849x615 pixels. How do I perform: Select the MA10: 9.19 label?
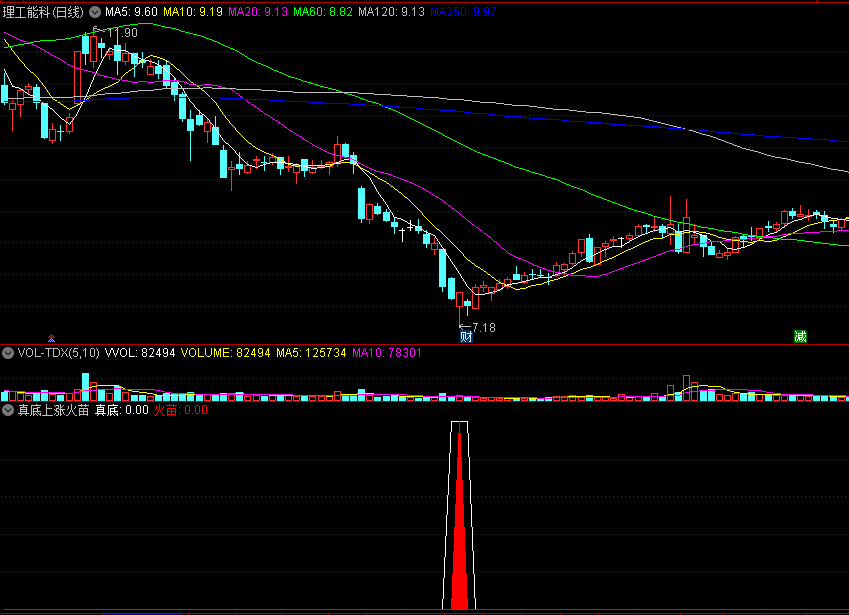point(193,12)
